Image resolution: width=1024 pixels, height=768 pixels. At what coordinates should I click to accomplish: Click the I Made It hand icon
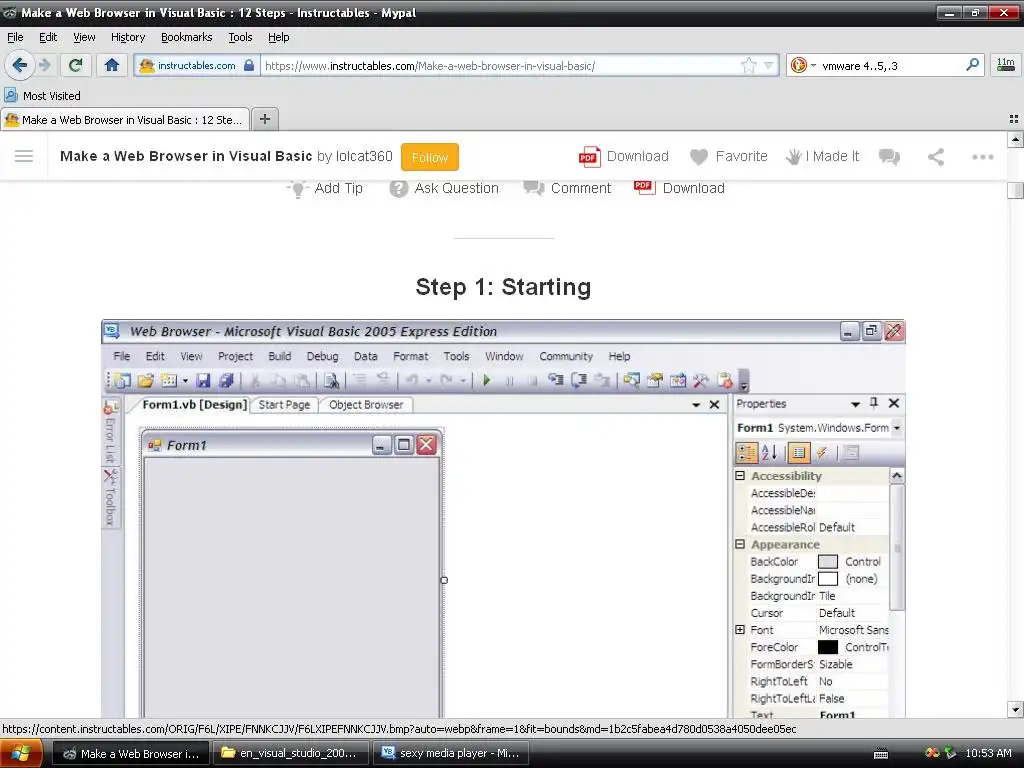tap(823, 157)
